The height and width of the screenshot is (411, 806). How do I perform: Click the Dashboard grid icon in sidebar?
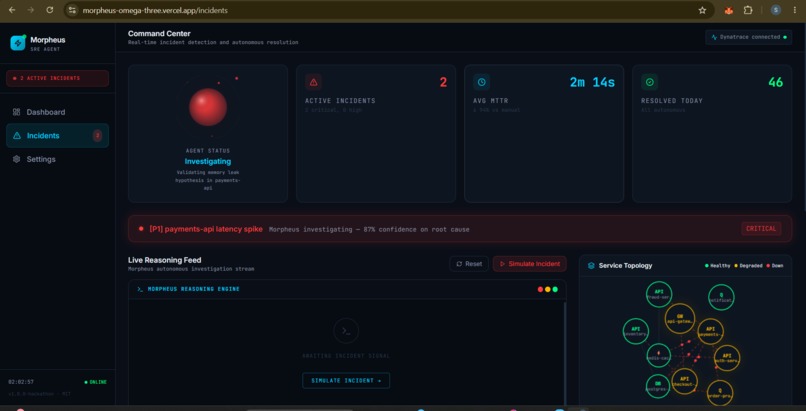pos(16,112)
